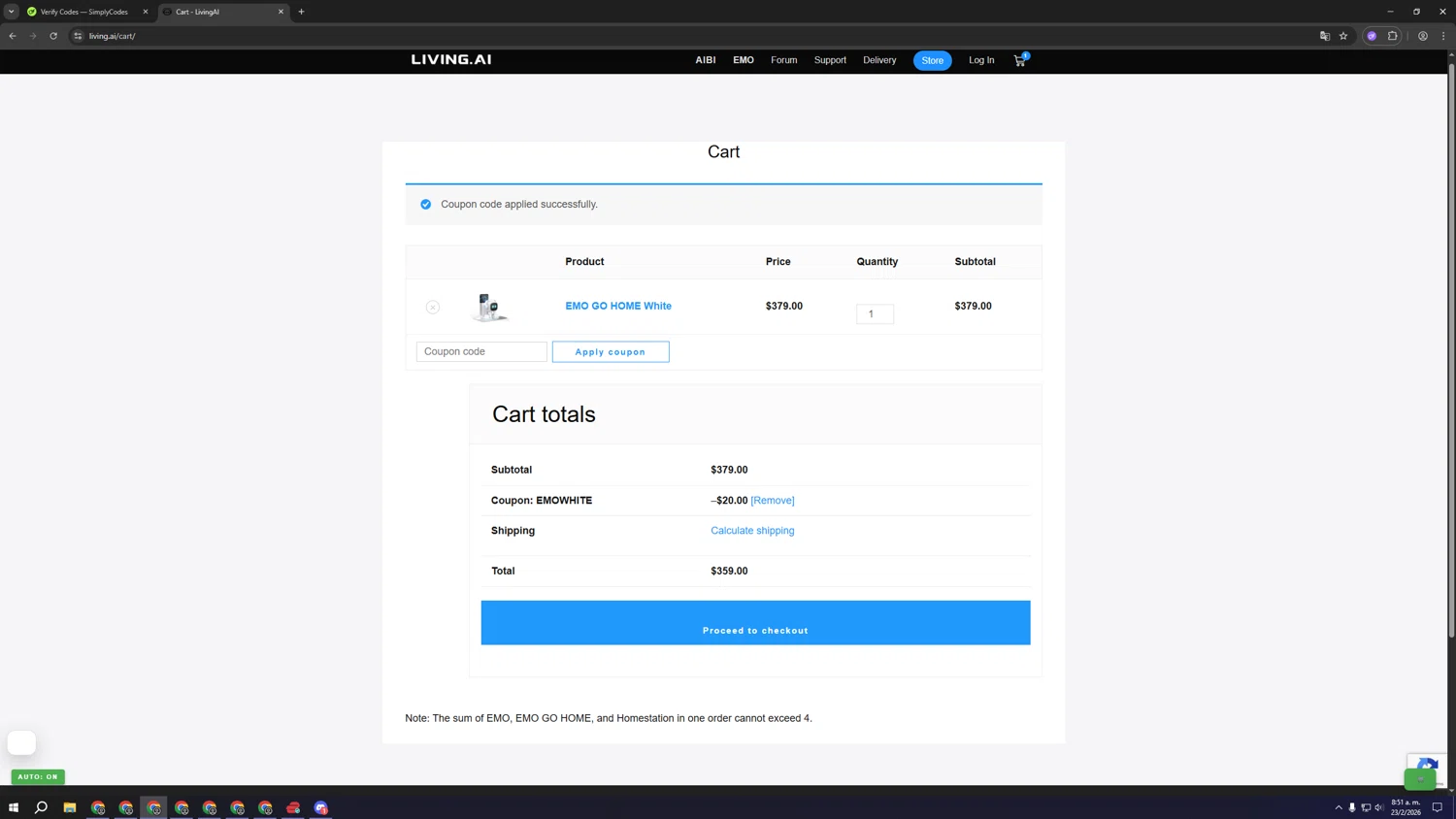
Task: Reload the cart page
Action: (x=53, y=36)
